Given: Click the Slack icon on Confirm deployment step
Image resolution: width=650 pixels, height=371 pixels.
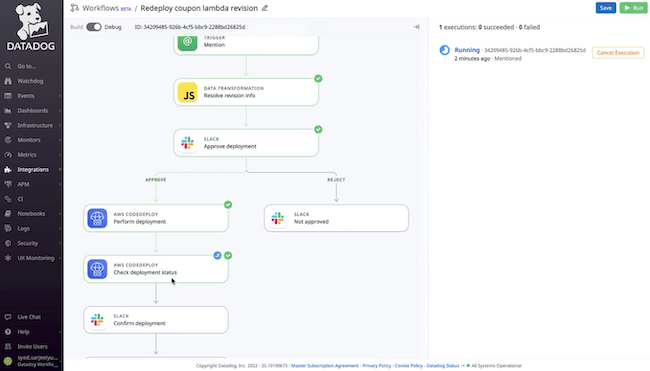Looking at the screenshot, I should click(97, 320).
